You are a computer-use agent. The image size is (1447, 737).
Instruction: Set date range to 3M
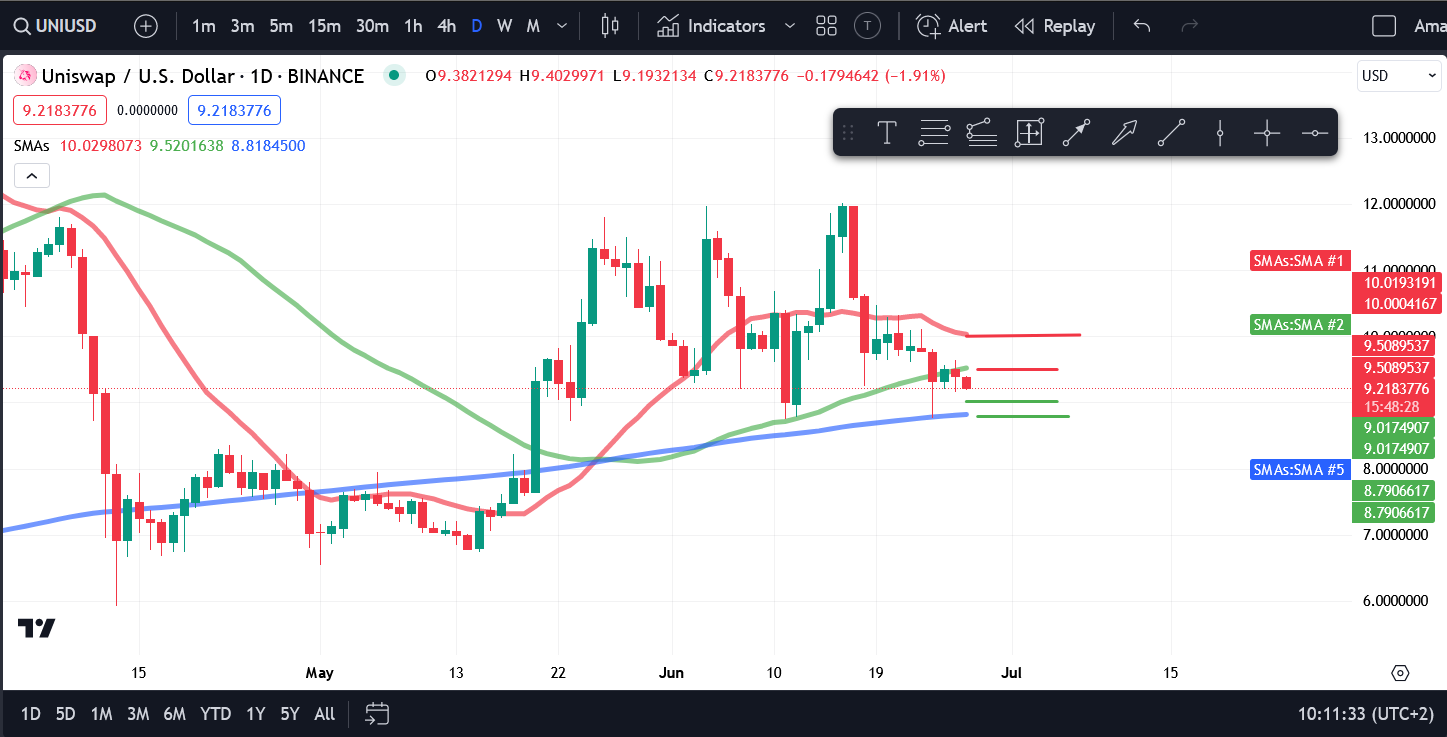[x=138, y=714]
